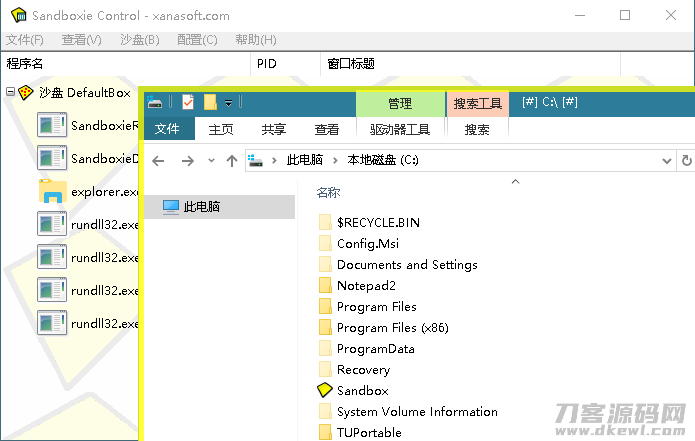
Task: Switch to the 共享 ribbon tab
Action: 273,129
